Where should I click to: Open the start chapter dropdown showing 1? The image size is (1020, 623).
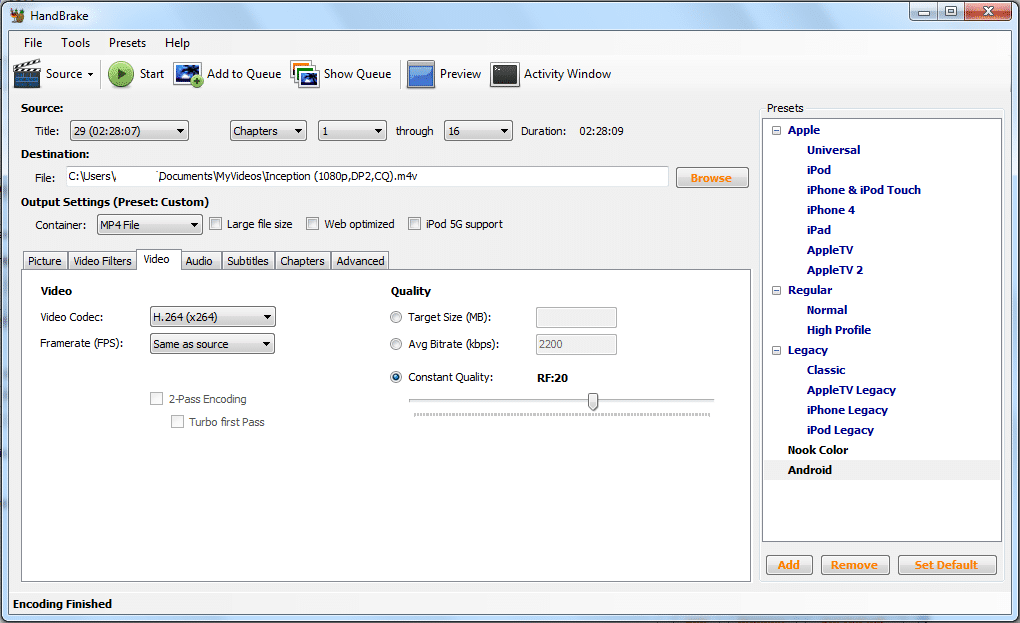pyautogui.click(x=352, y=131)
